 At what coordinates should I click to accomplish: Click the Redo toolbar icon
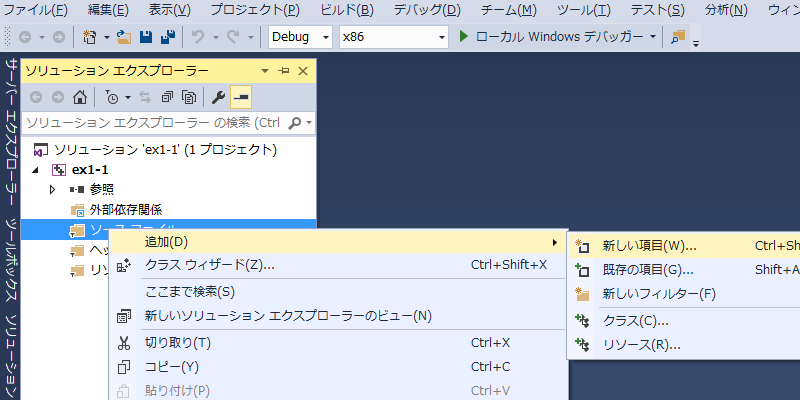233,37
